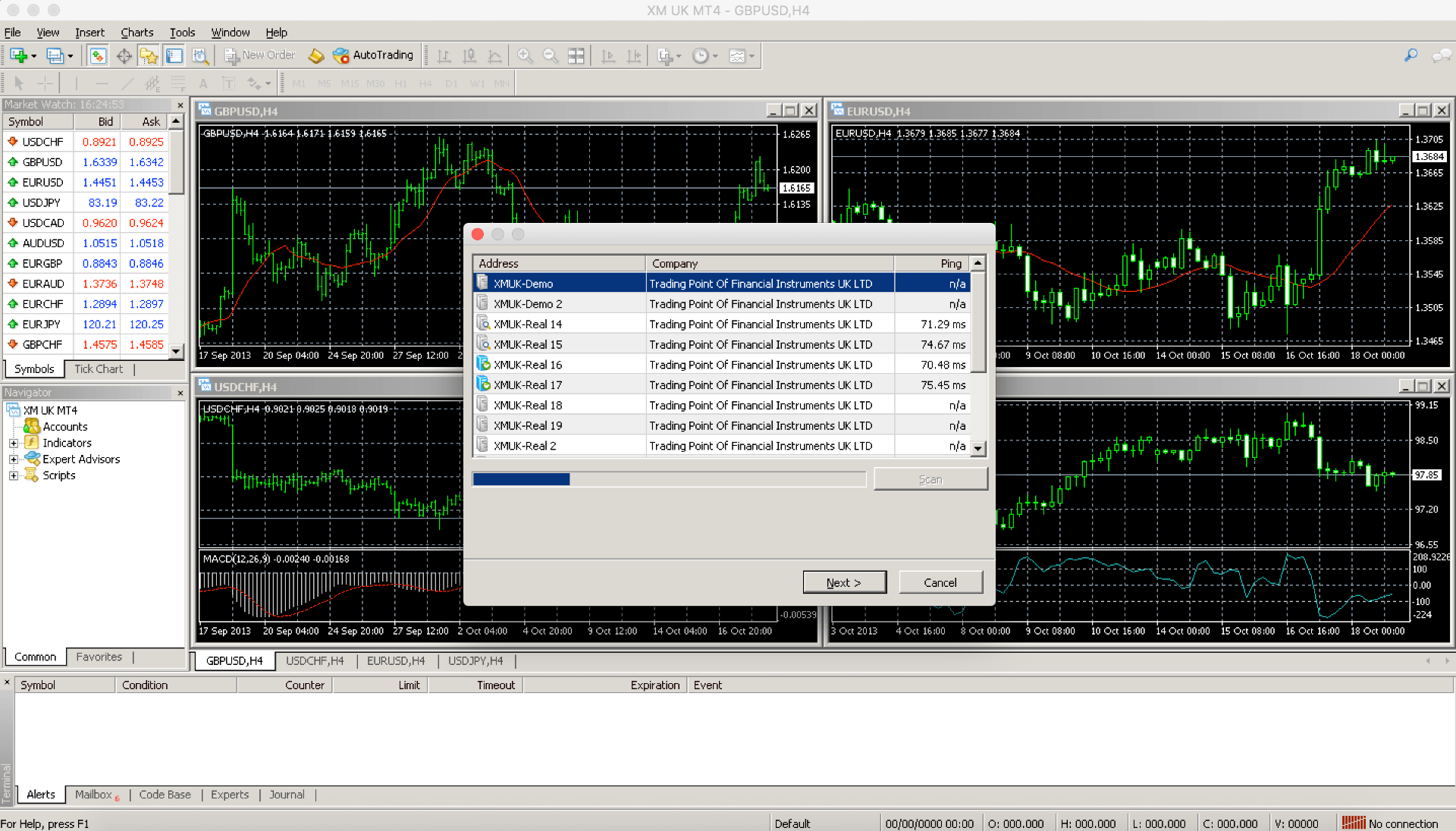
Task: Select the XMUK-Real 14 server row
Action: point(721,325)
